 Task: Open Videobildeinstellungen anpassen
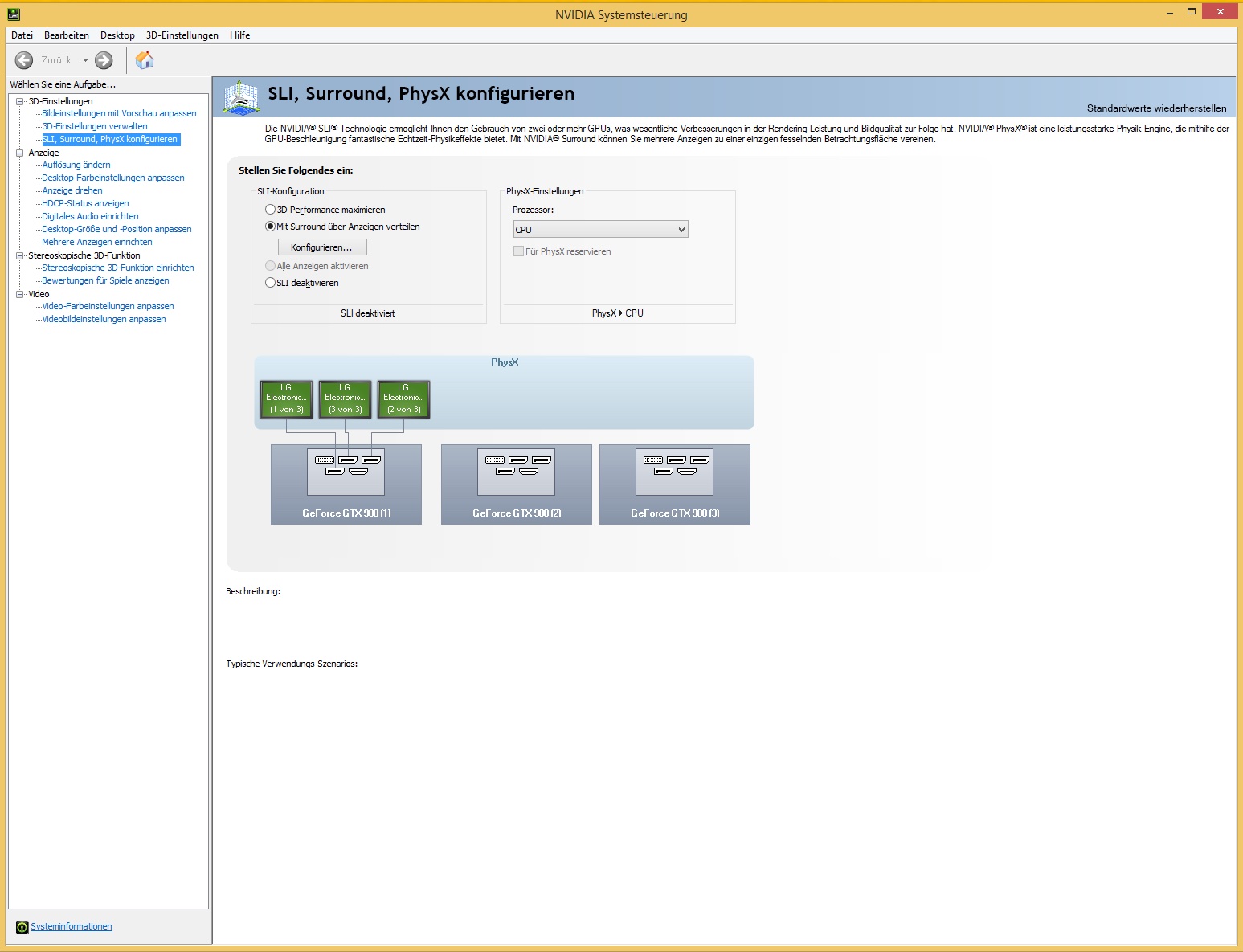(104, 319)
